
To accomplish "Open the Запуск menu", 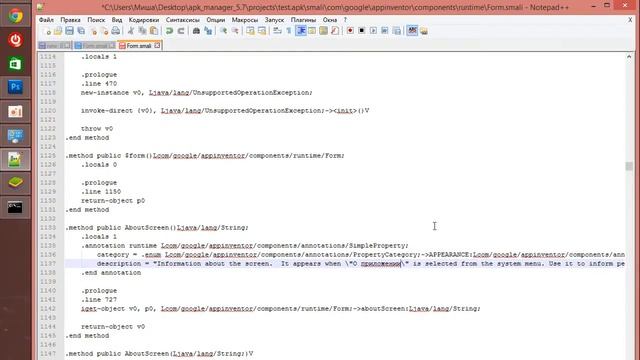I will click(274, 20).
